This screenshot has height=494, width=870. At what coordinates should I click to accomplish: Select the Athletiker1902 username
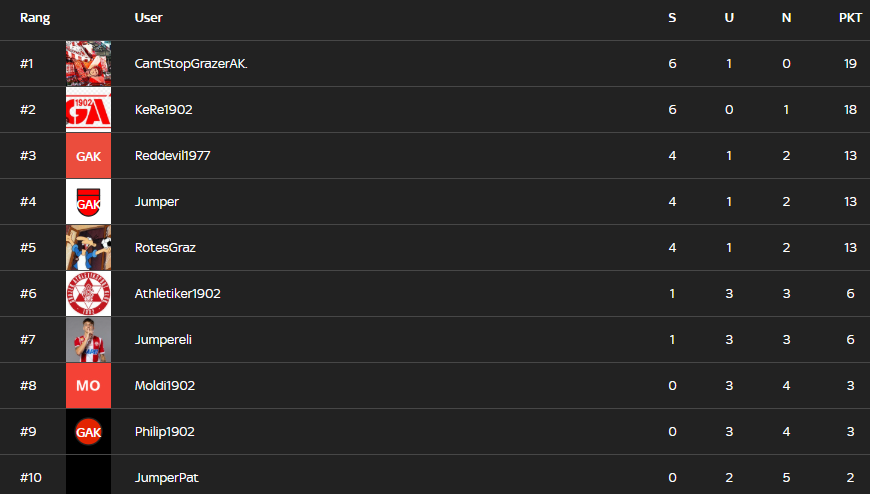pyautogui.click(x=177, y=294)
